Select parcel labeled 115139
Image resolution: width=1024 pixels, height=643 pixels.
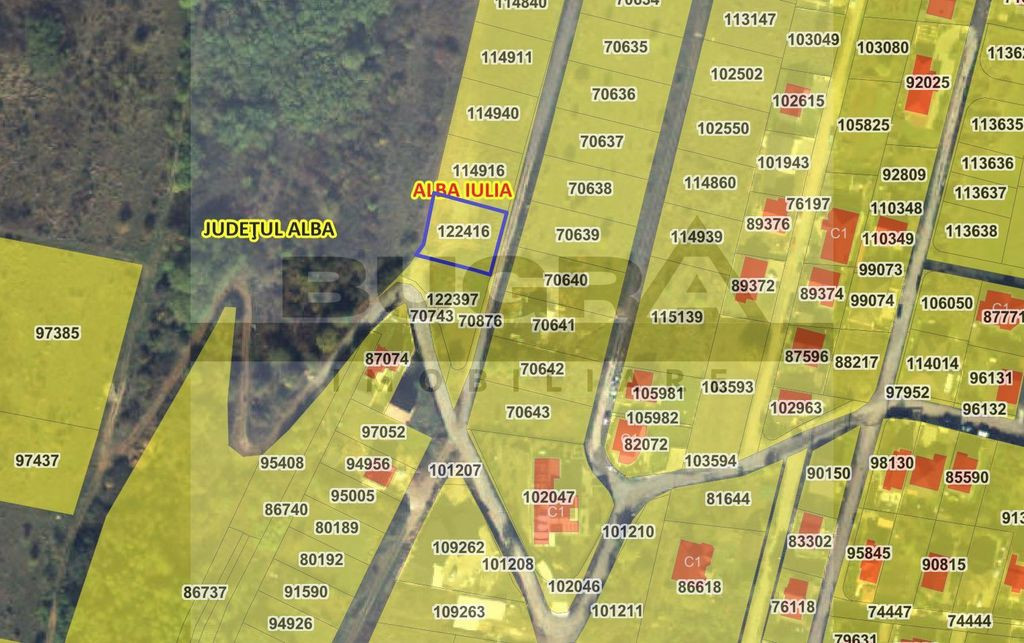(x=676, y=317)
